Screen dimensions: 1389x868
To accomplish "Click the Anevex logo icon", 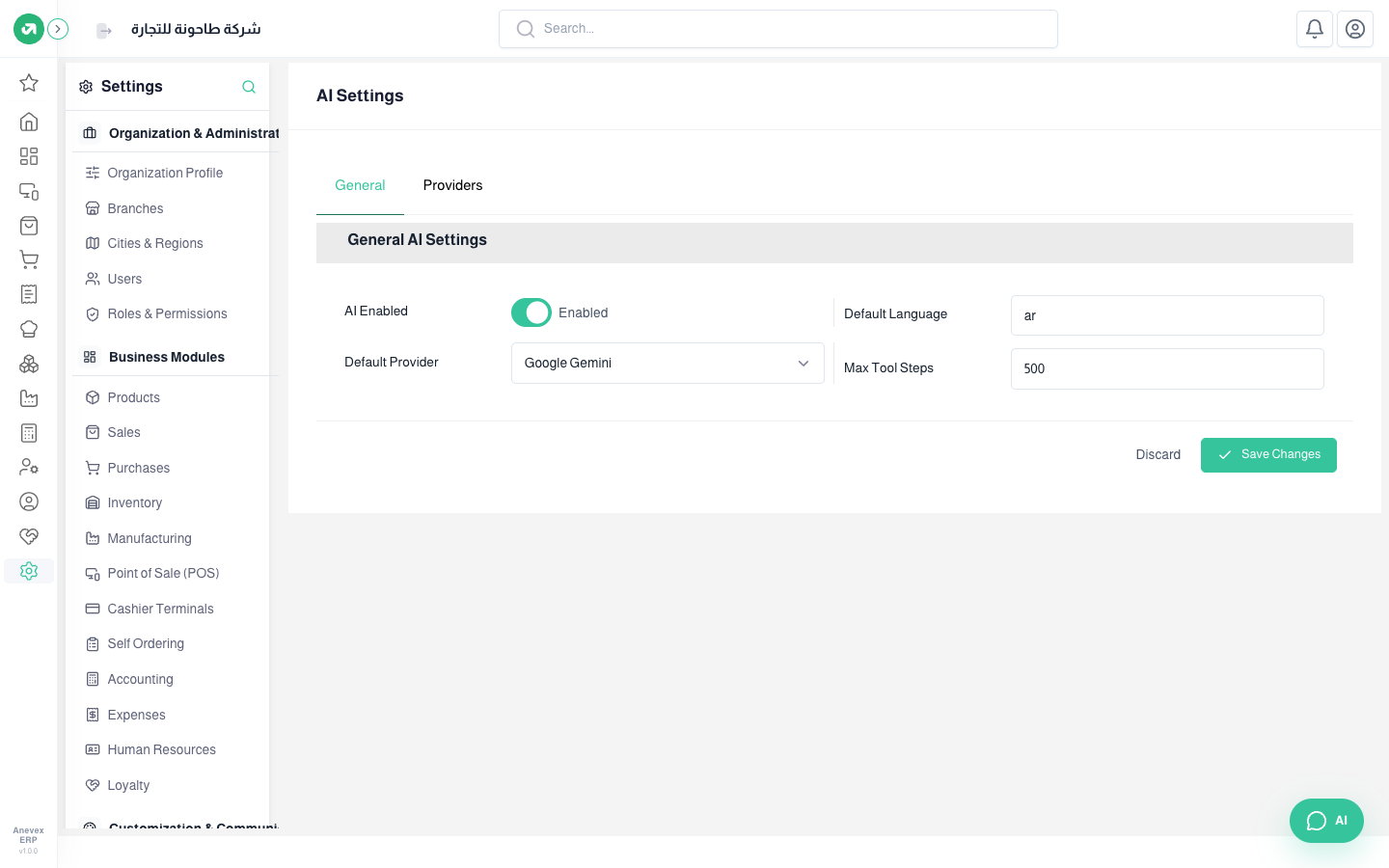I will (x=29, y=29).
